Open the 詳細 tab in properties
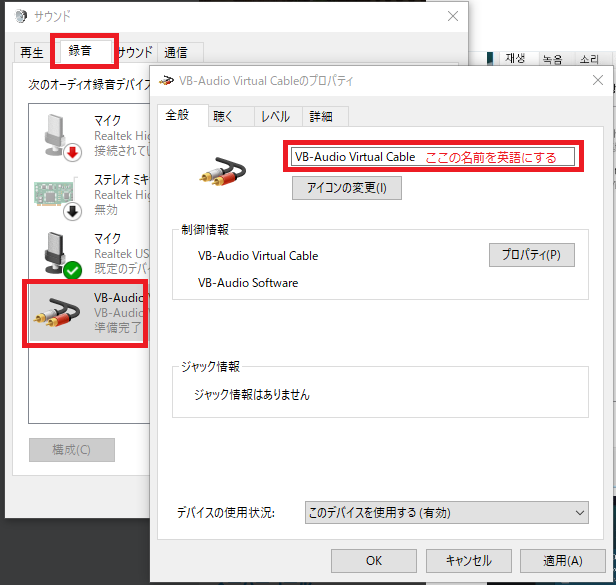The image size is (616, 585). (x=325, y=116)
